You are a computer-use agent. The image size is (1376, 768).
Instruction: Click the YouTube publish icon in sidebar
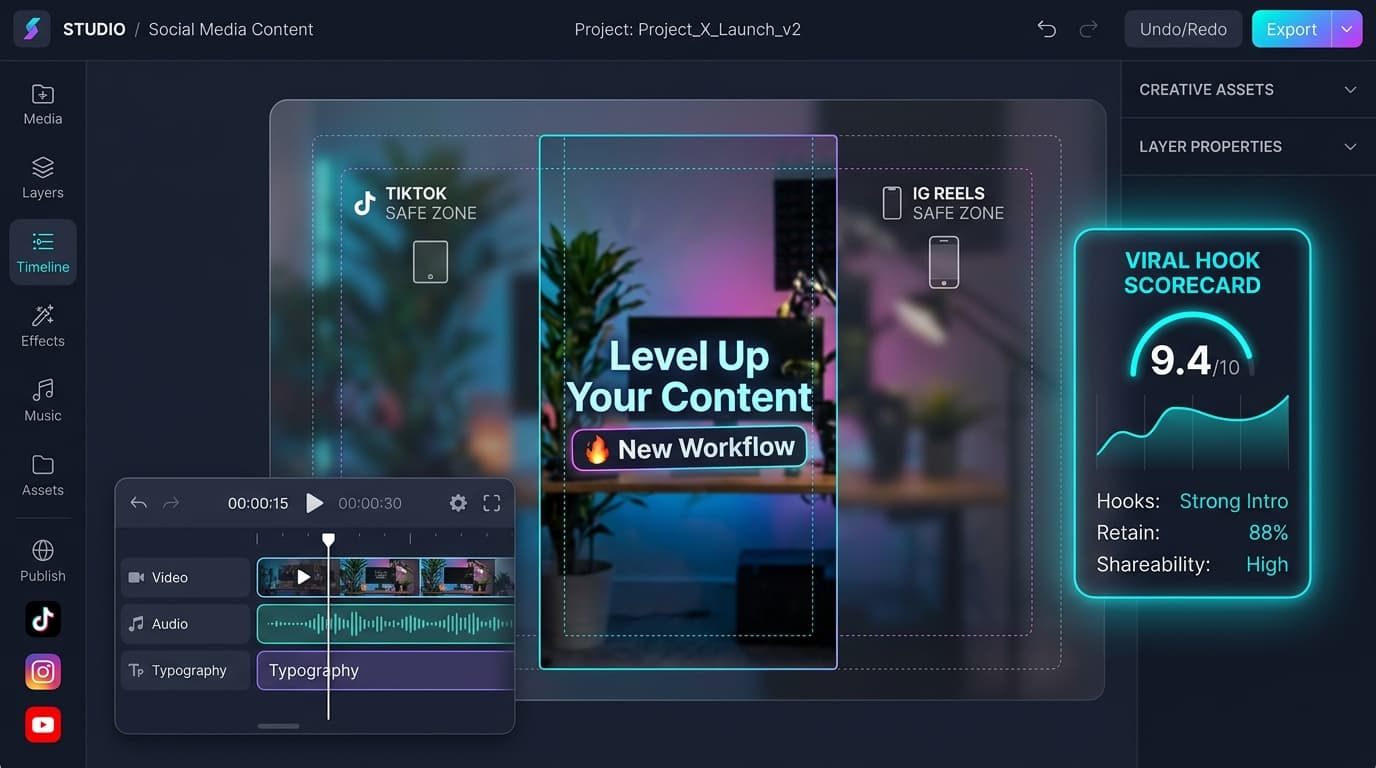point(43,725)
